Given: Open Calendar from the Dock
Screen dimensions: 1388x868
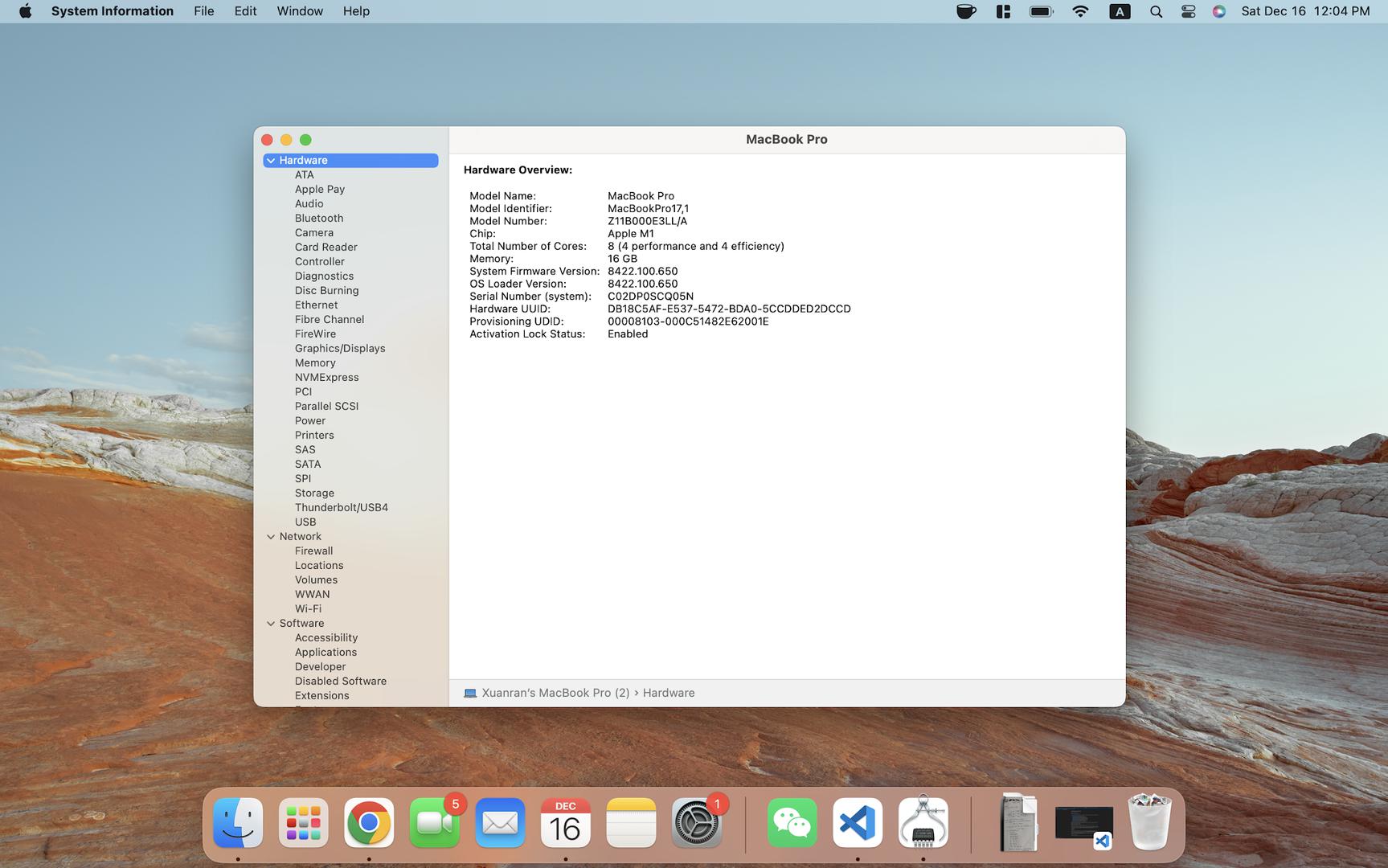Looking at the screenshot, I should point(566,823).
